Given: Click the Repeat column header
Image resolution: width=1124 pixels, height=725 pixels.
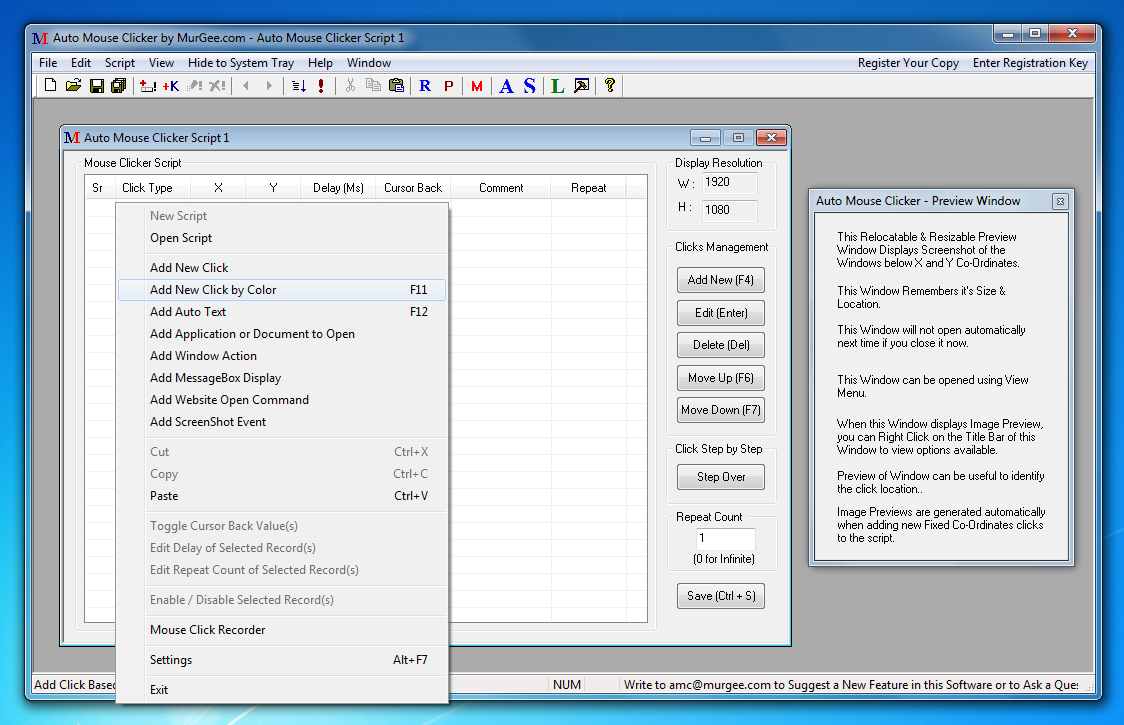Looking at the screenshot, I should click(589, 188).
